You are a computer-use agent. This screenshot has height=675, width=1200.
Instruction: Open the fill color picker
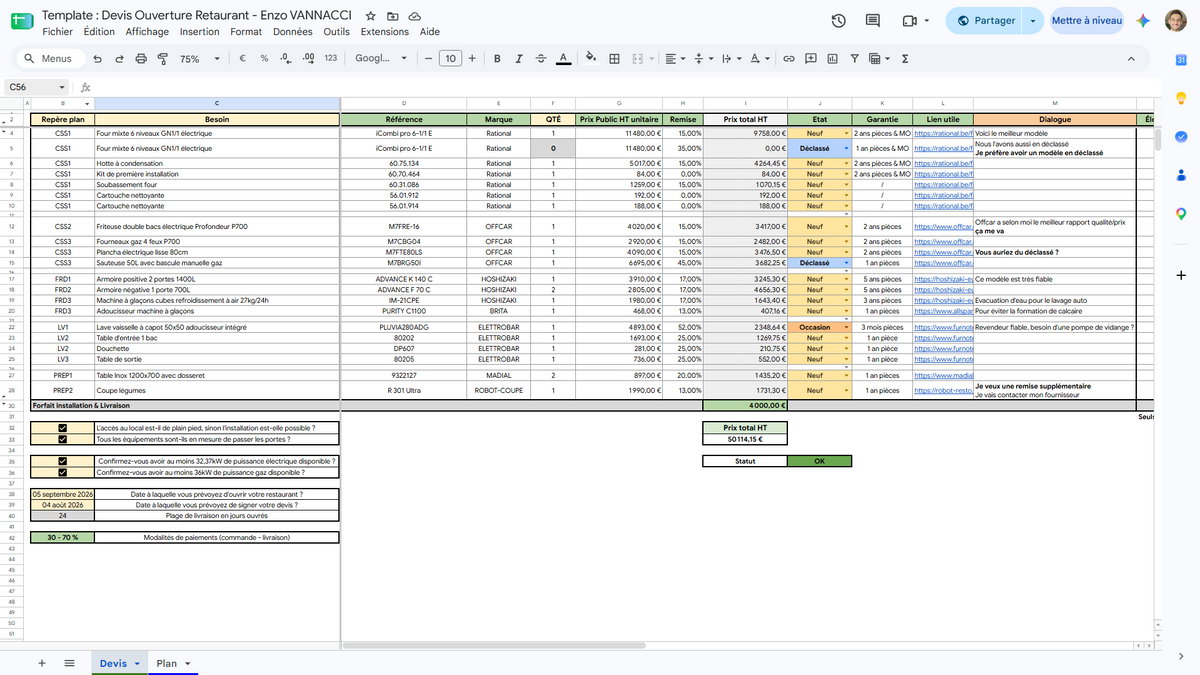tap(590, 59)
